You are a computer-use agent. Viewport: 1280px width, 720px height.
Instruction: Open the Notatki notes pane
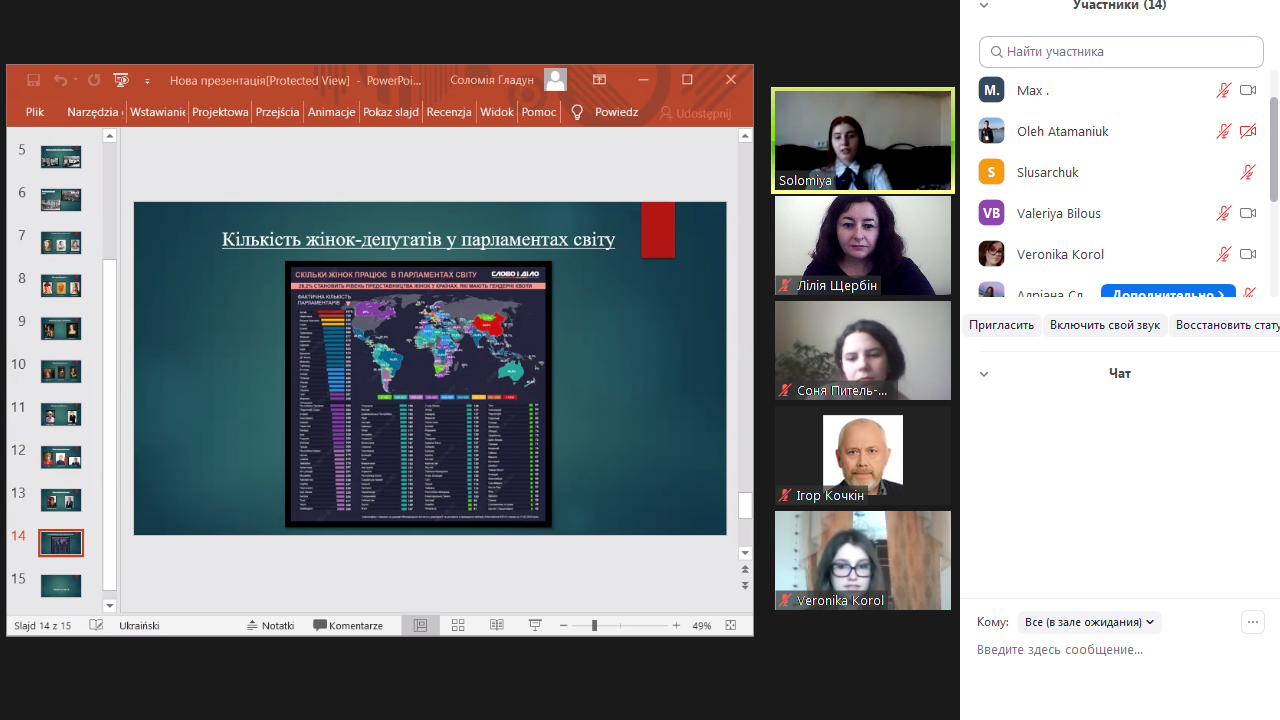pyautogui.click(x=270, y=625)
